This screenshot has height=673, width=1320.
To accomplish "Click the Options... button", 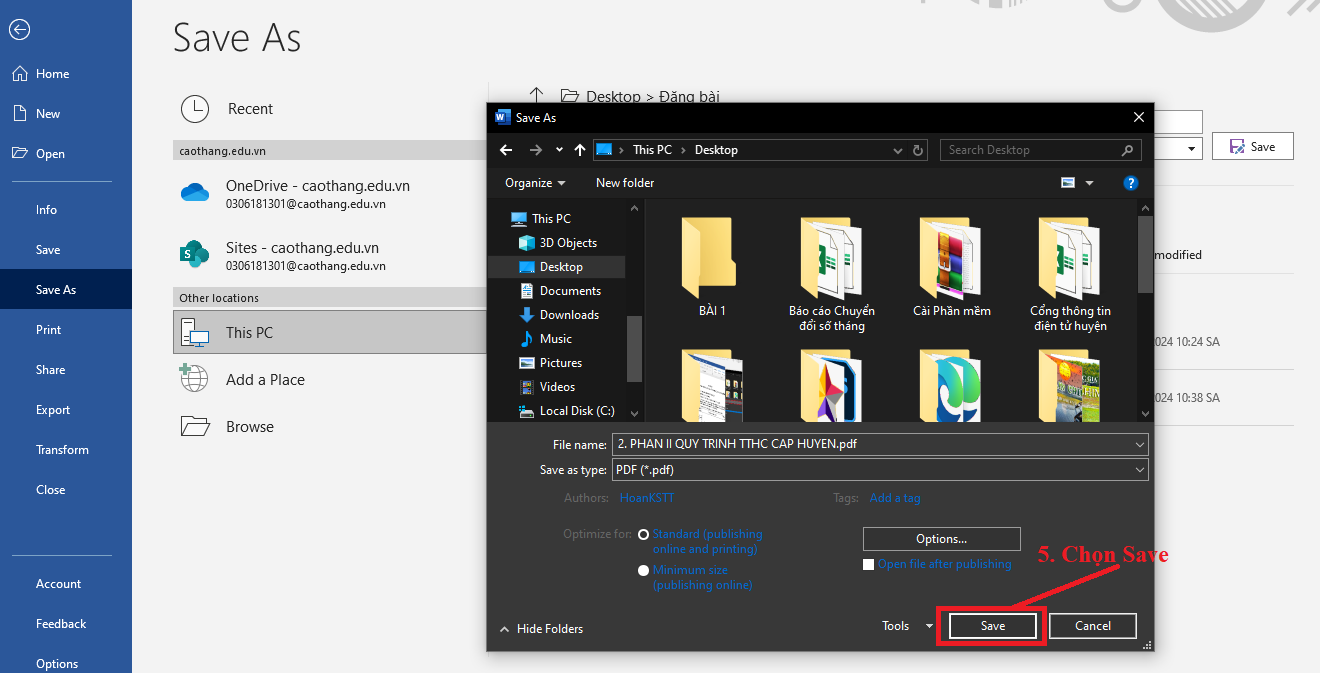I will pos(941,539).
